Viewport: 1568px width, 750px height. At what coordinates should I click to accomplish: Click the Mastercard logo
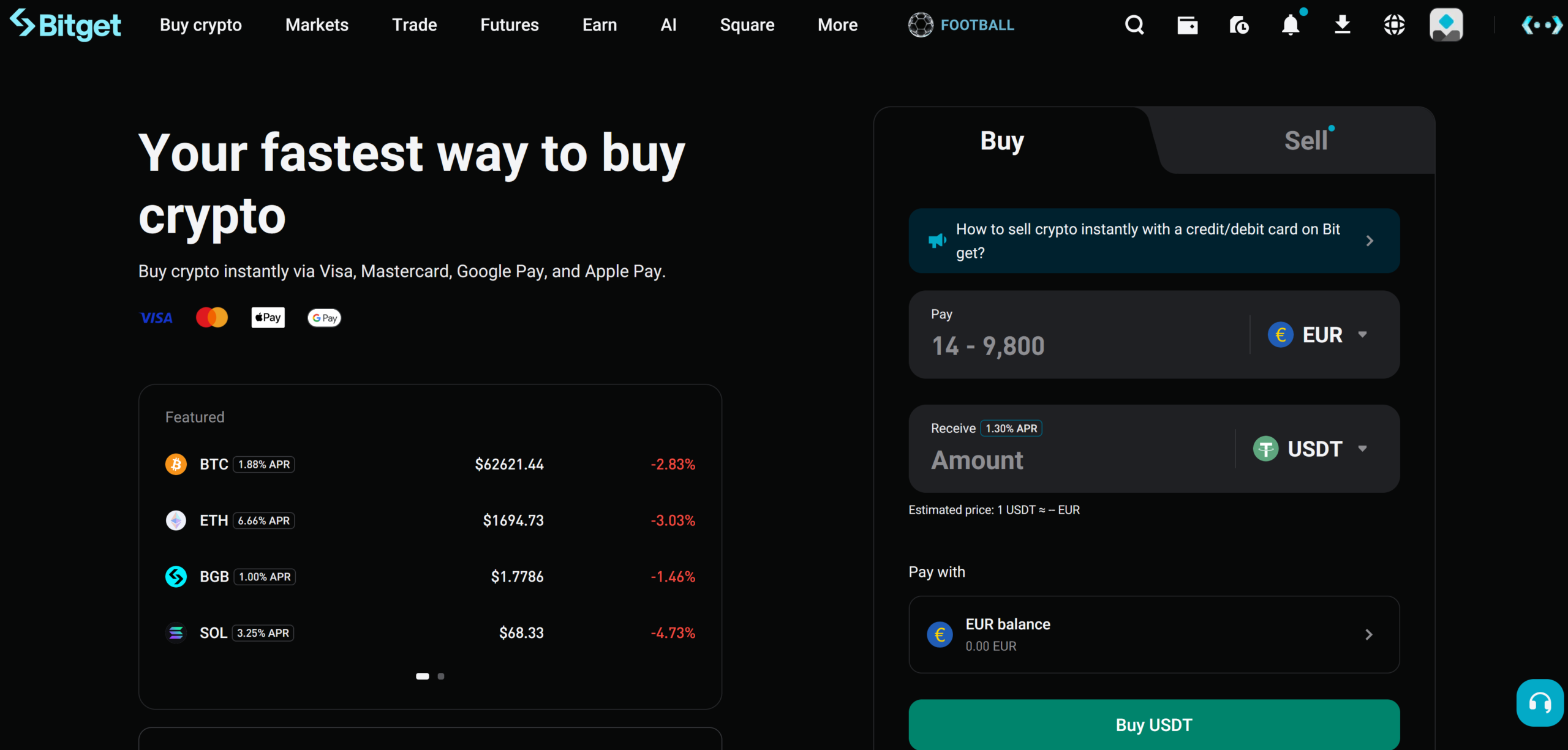pyautogui.click(x=212, y=318)
